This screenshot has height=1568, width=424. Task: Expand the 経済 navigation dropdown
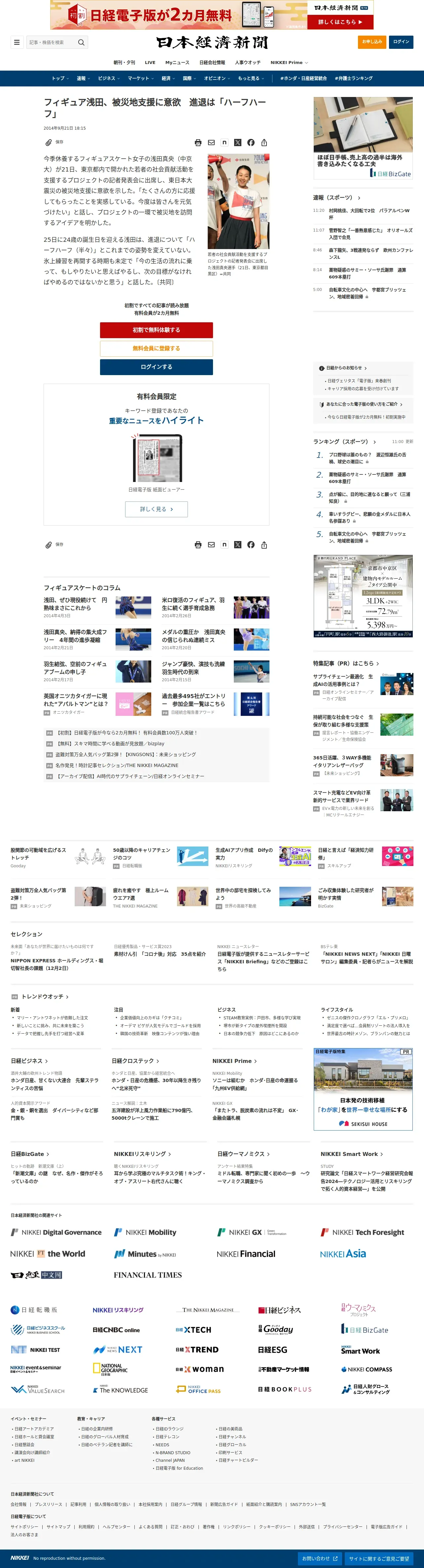(168, 79)
